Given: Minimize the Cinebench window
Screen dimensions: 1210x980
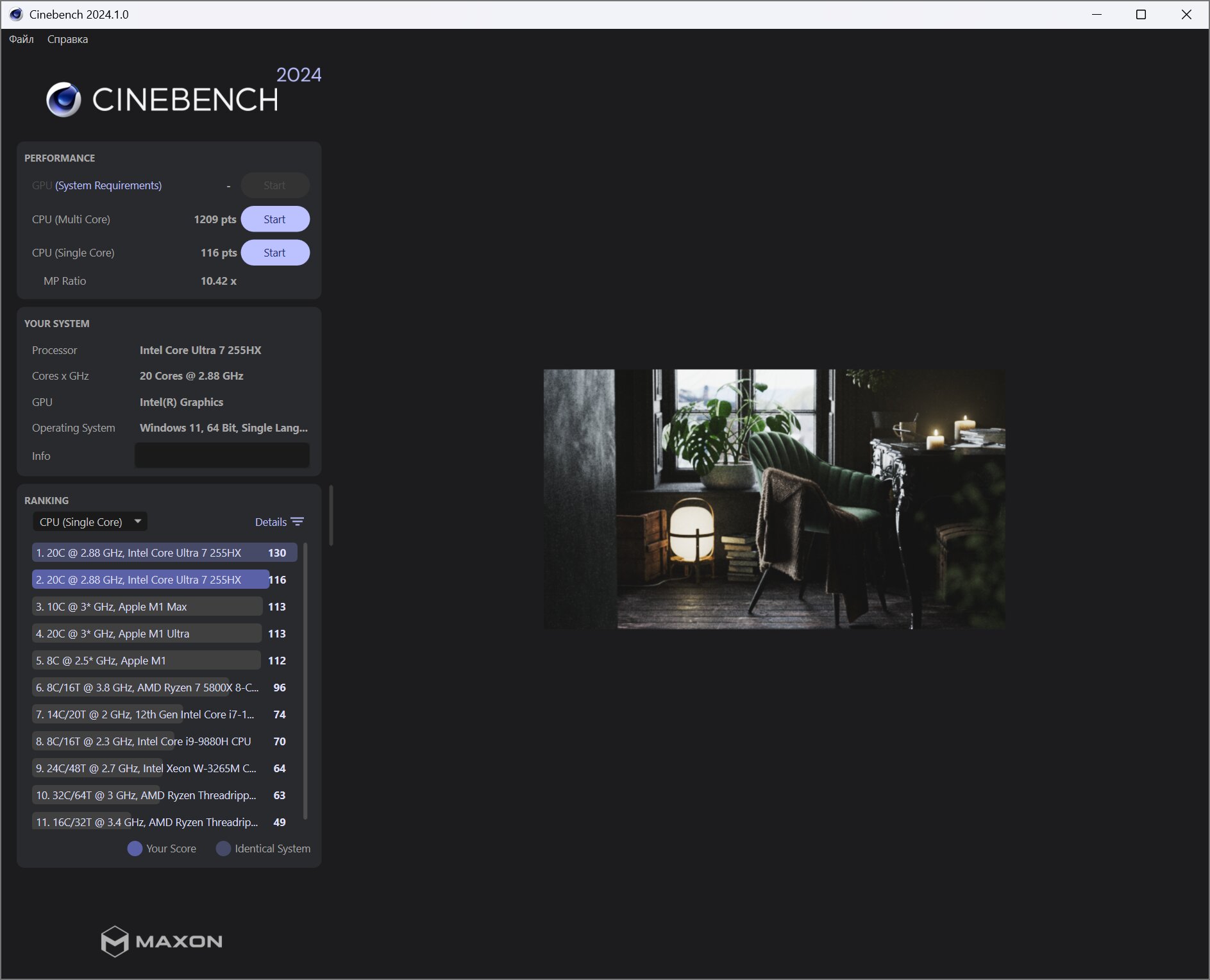Looking at the screenshot, I should pyautogui.click(x=1097, y=14).
